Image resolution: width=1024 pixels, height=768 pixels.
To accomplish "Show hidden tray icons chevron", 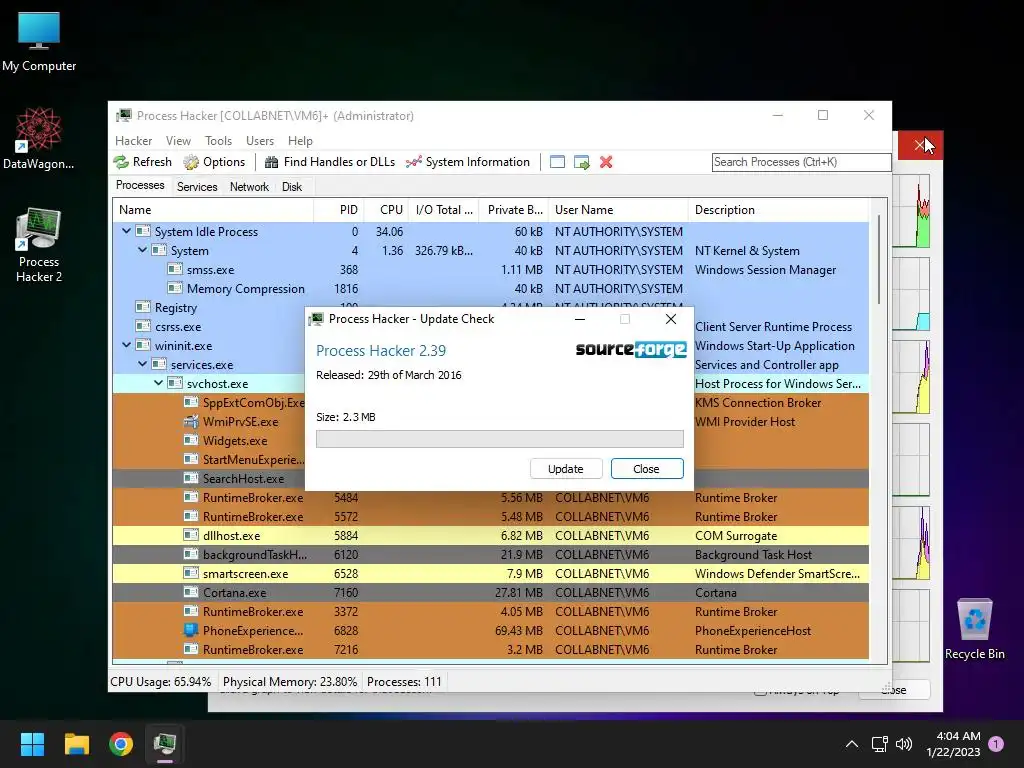I will click(x=852, y=744).
